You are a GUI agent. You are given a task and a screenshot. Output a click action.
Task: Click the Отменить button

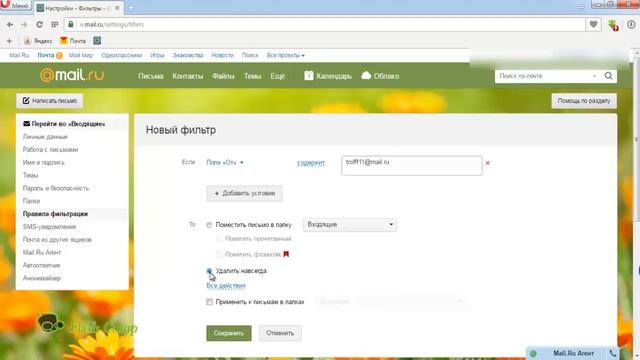(x=280, y=333)
